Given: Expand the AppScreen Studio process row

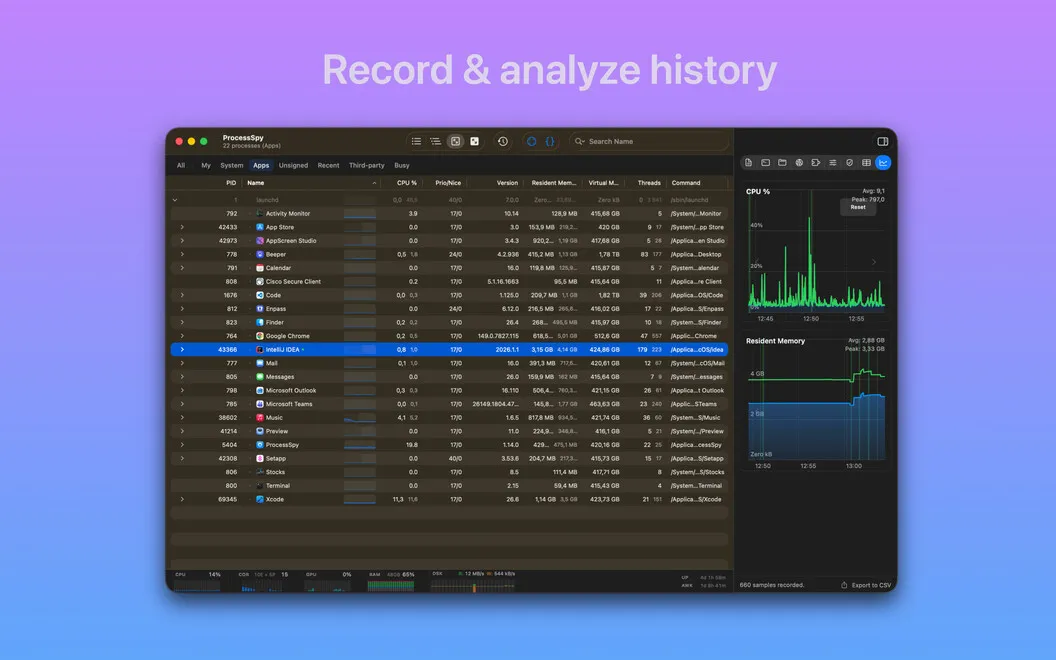Looking at the screenshot, I should [x=182, y=240].
